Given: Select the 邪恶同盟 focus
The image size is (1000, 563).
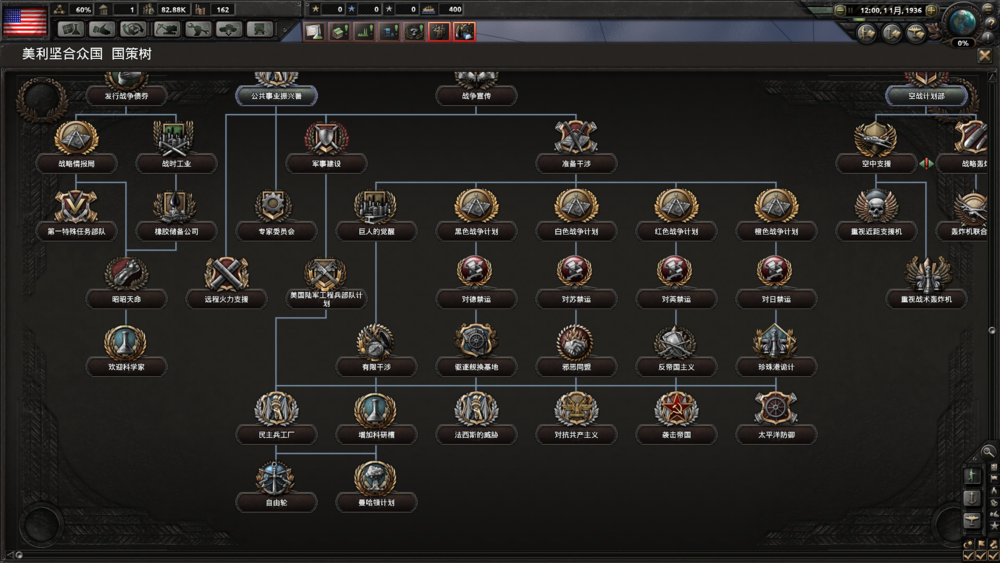Looking at the screenshot, I should click(x=576, y=350).
